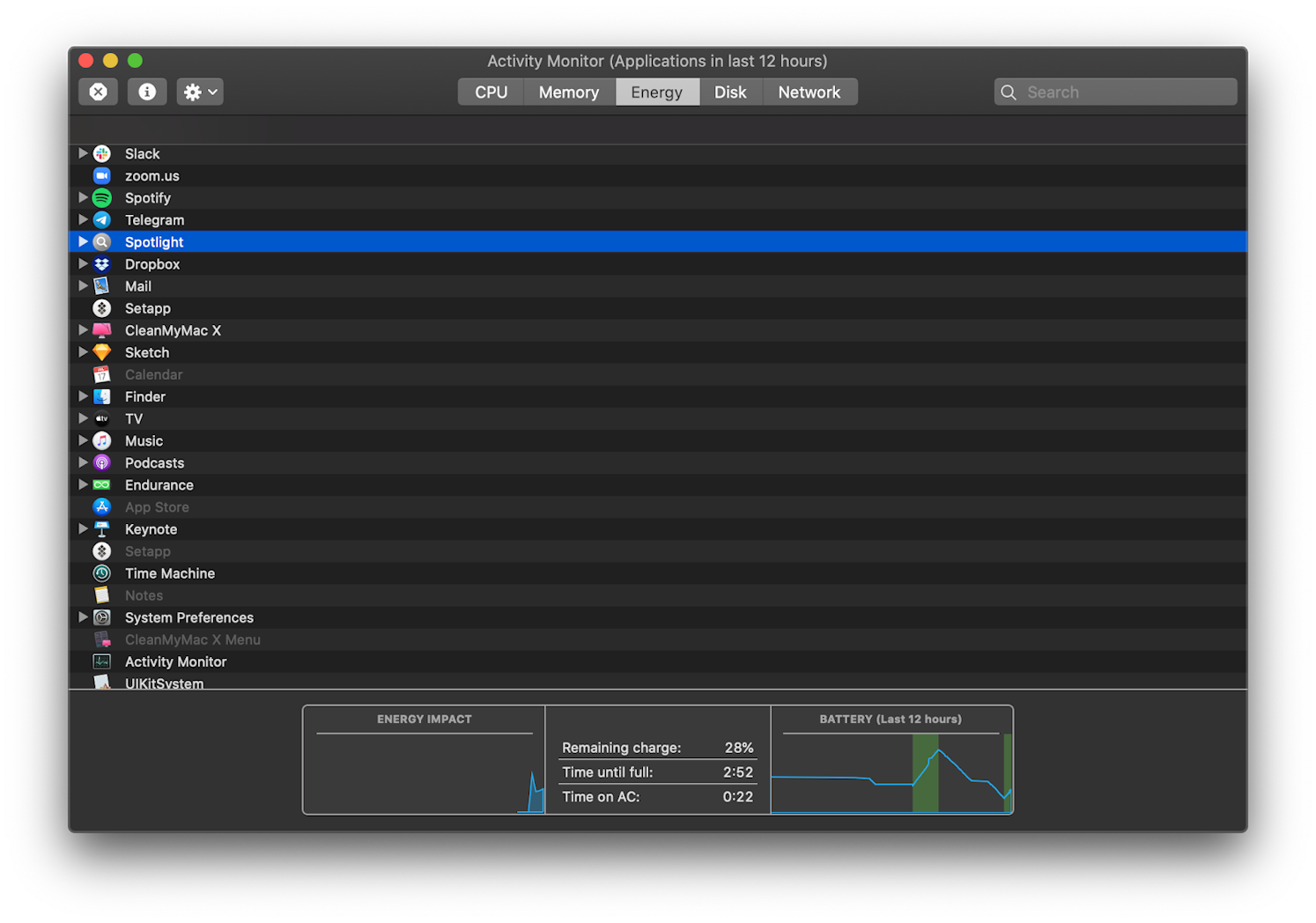The height and width of the screenshot is (923, 1316).
Task: Select the Slack app icon
Action: coord(101,153)
